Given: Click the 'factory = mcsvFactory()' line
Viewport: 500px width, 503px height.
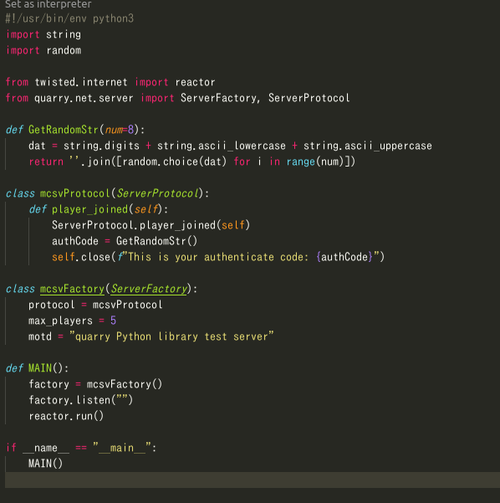Looking at the screenshot, I should coord(95,384).
